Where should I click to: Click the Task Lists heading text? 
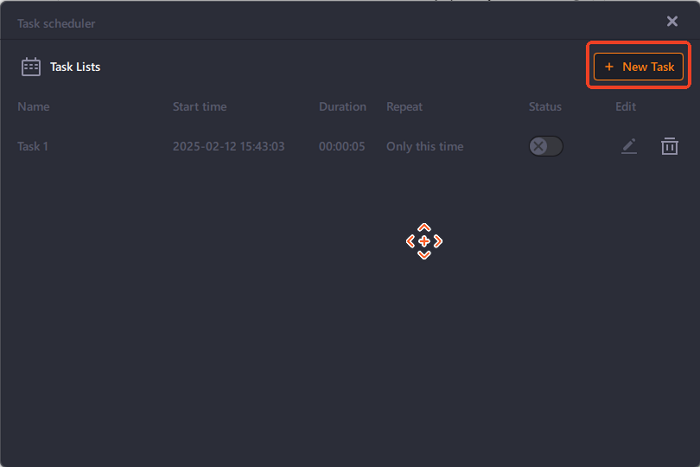click(x=75, y=67)
